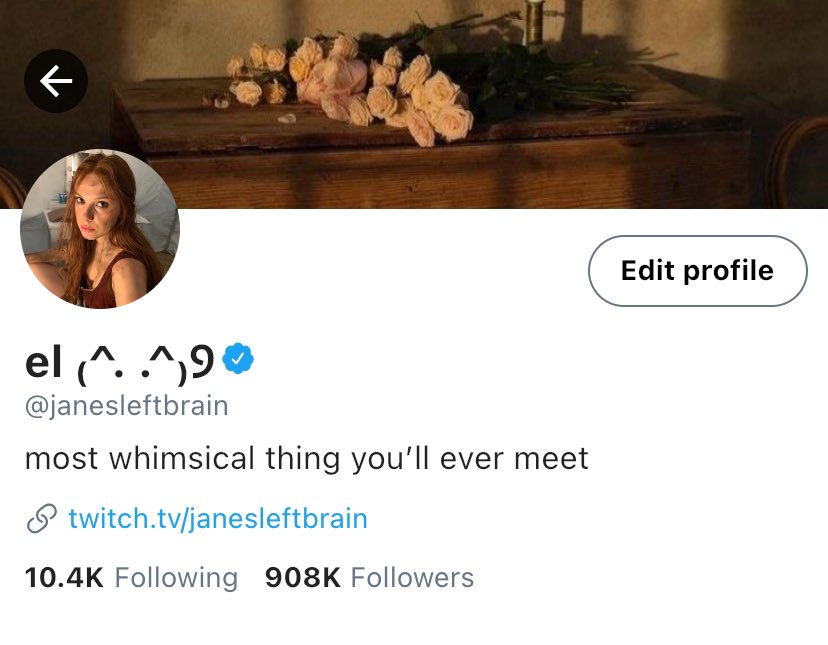Click the word "Following" label

(176, 578)
